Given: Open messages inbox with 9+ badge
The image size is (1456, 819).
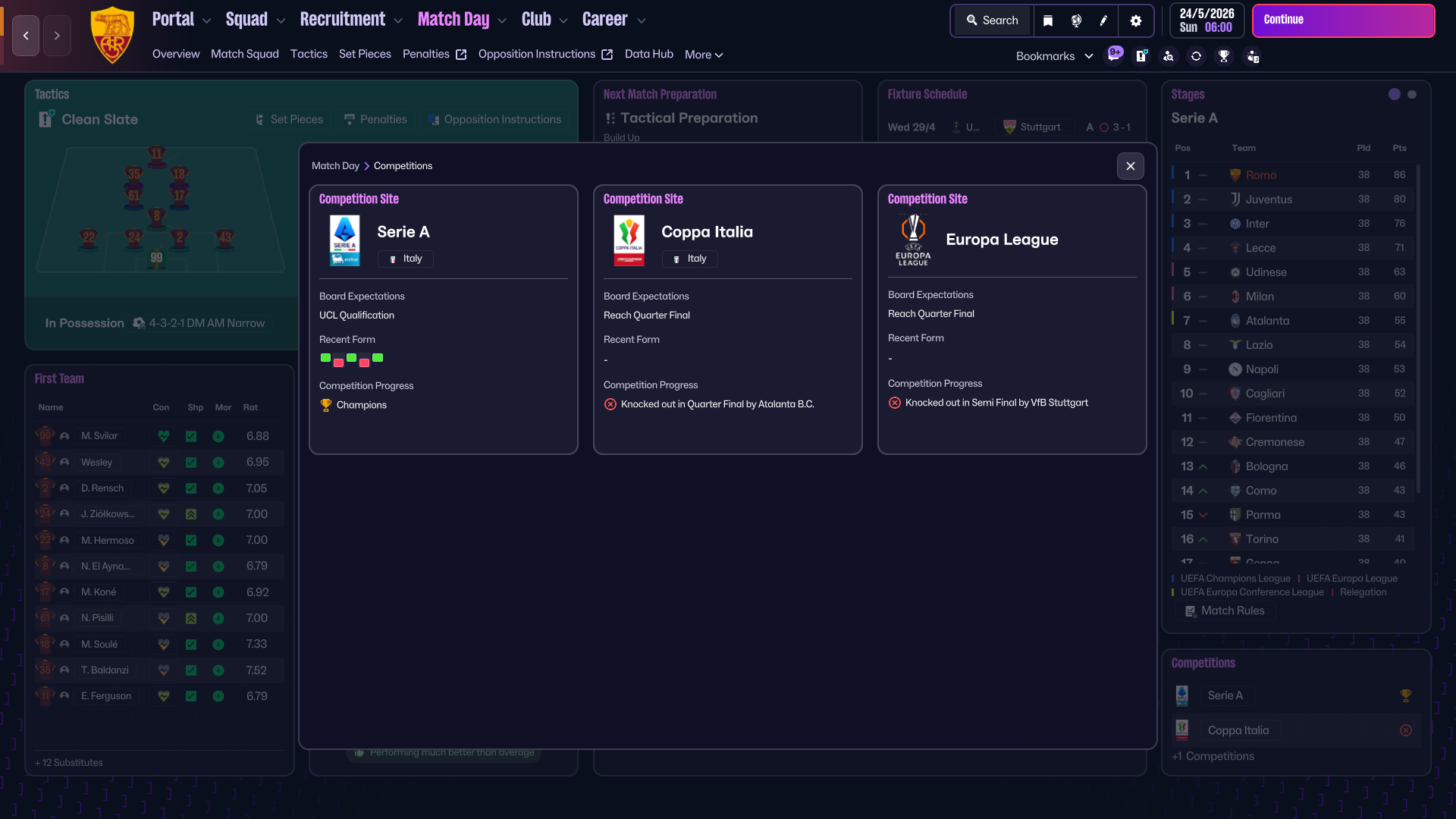Looking at the screenshot, I should tap(1114, 55).
